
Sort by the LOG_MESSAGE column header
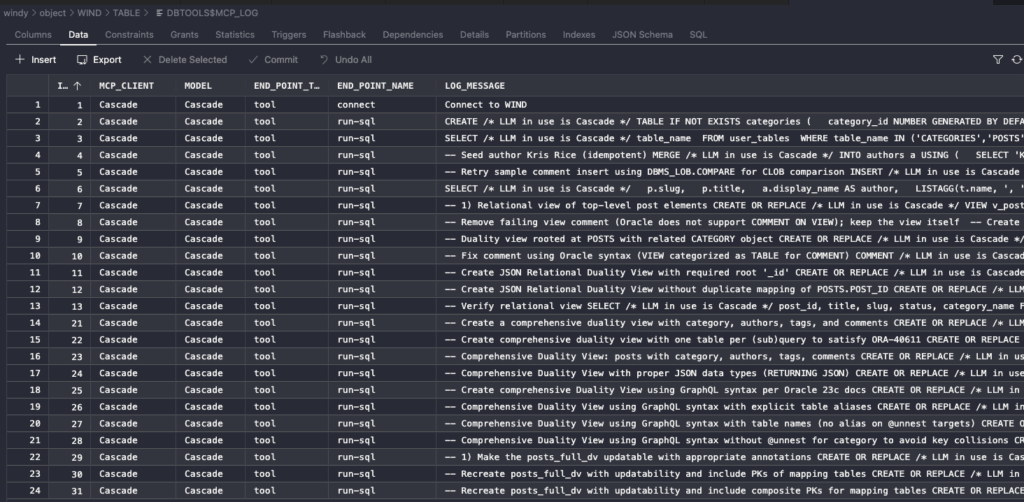474,86
